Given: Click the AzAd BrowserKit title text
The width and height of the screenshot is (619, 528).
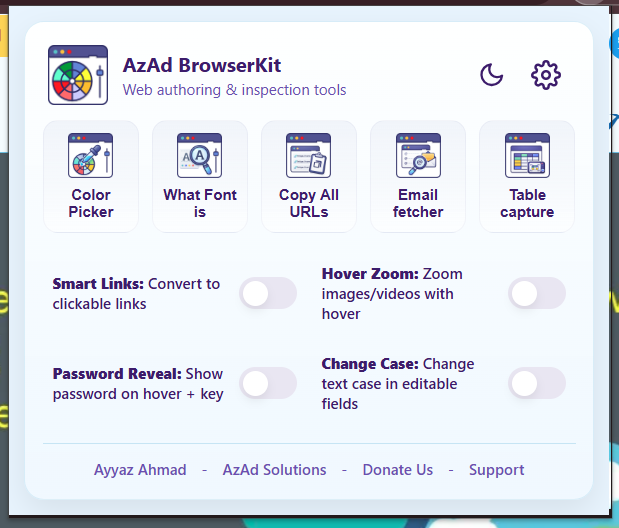Looking at the screenshot, I should (x=202, y=66).
